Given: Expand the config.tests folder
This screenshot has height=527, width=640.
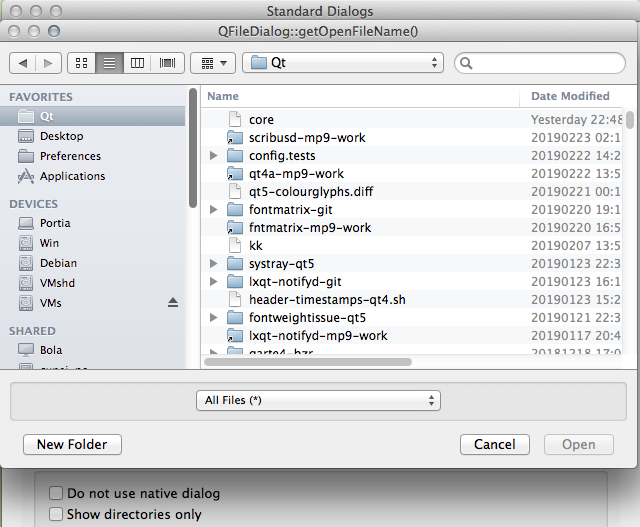Looking at the screenshot, I should tap(214, 156).
